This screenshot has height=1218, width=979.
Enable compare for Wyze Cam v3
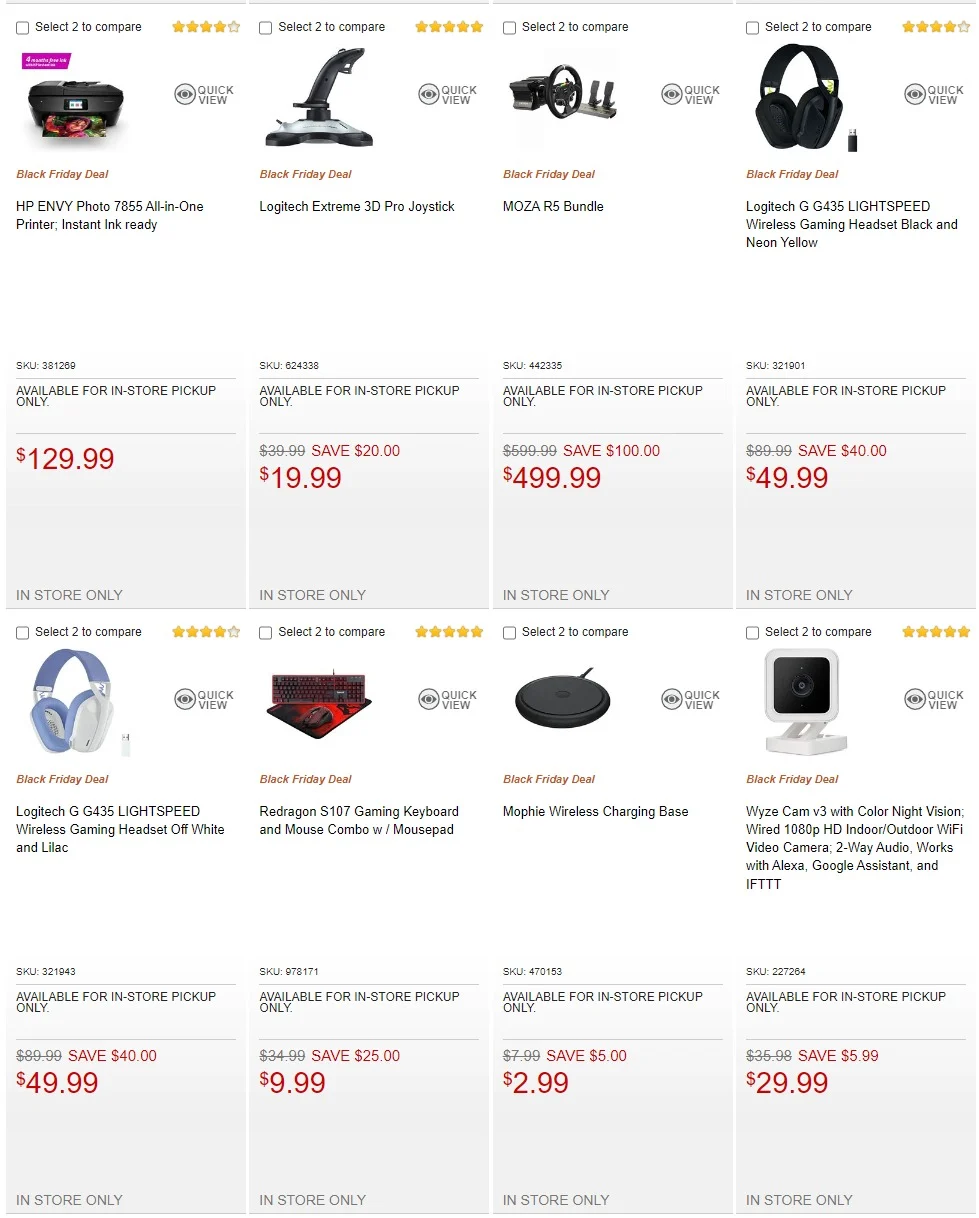753,633
